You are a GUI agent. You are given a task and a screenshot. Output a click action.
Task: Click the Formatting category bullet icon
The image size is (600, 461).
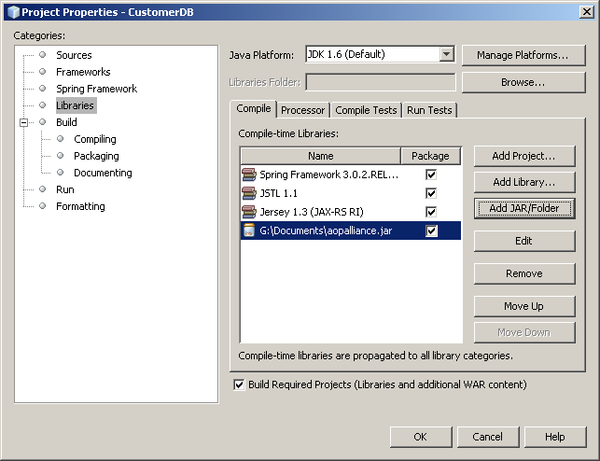(42, 206)
